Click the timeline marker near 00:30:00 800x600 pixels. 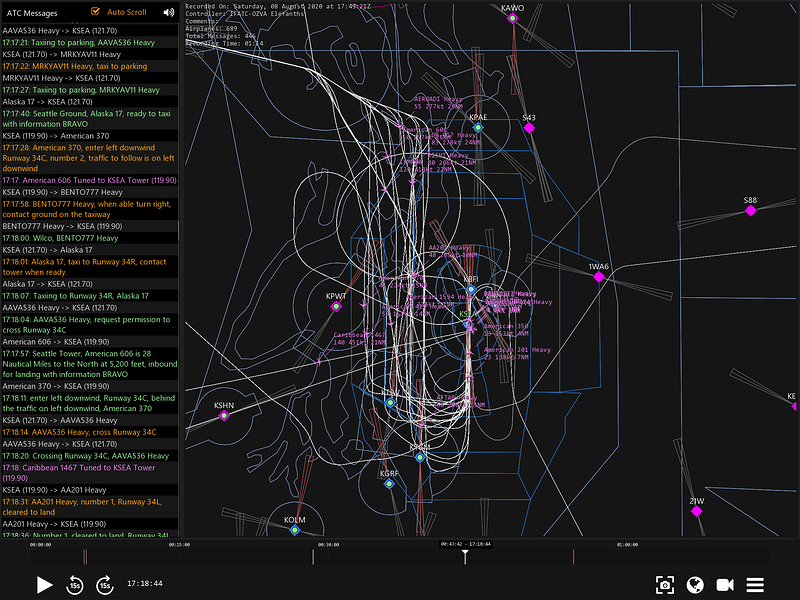(x=313, y=557)
